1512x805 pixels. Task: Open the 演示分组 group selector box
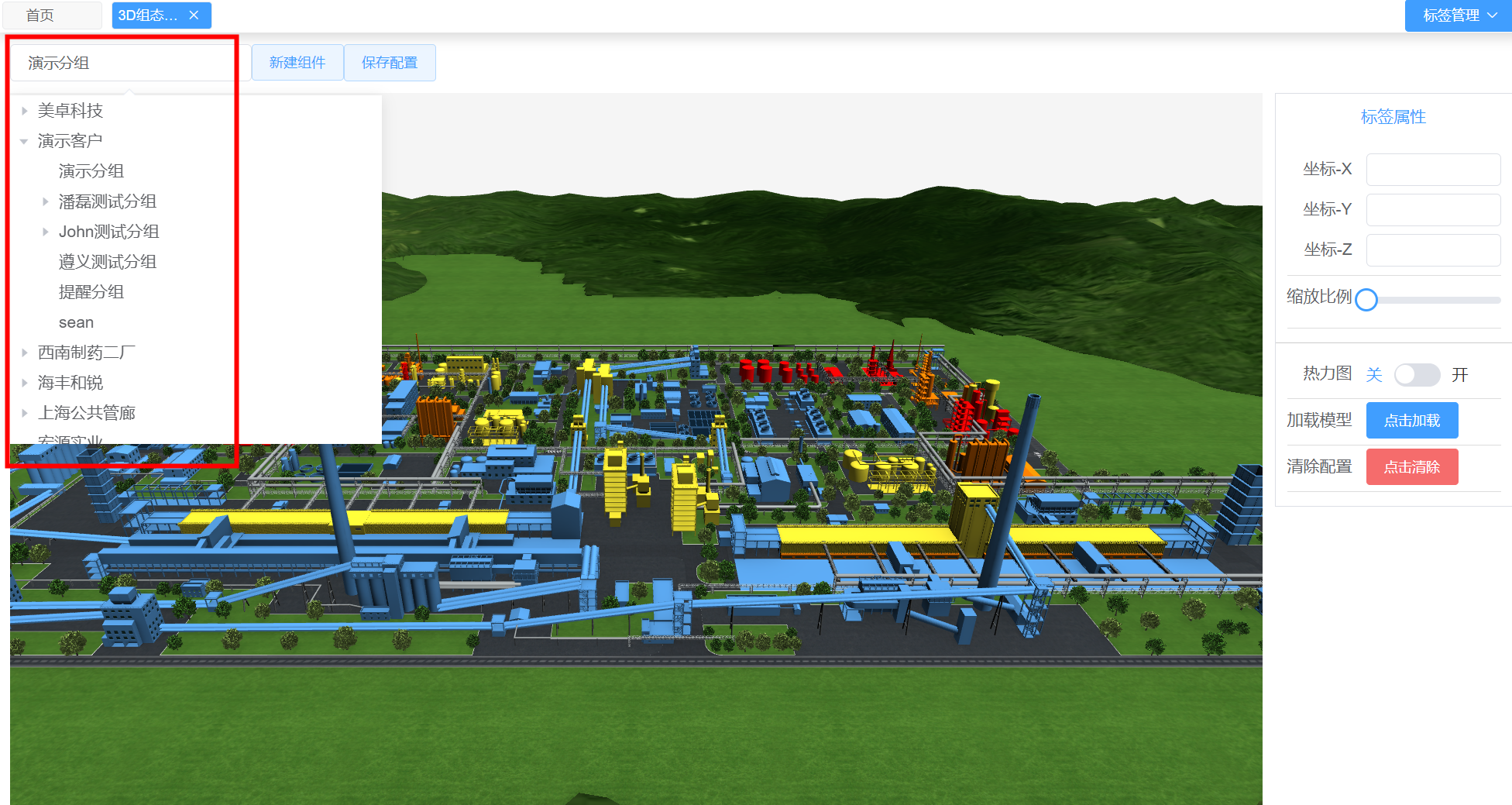[124, 63]
